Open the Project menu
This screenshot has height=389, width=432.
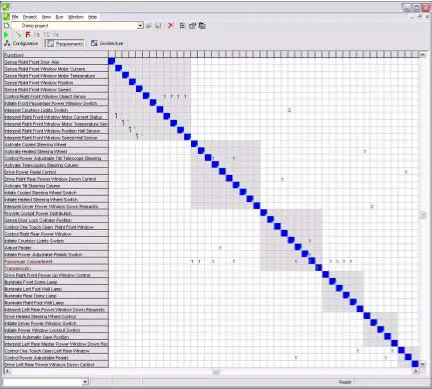pyautogui.click(x=30, y=17)
